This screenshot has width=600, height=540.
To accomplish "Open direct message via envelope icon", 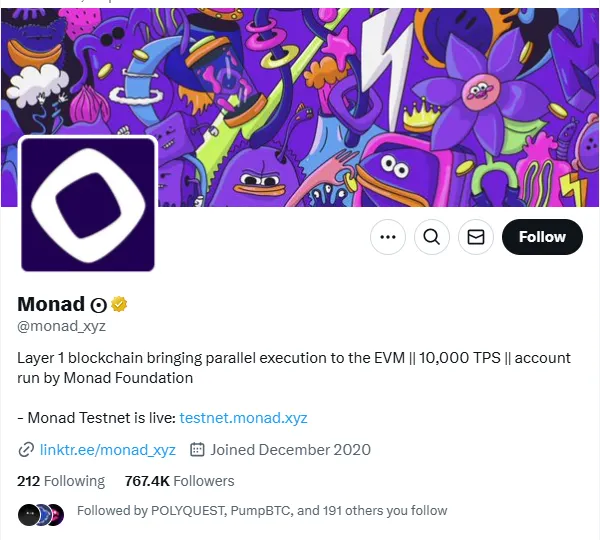I will coord(476,237).
